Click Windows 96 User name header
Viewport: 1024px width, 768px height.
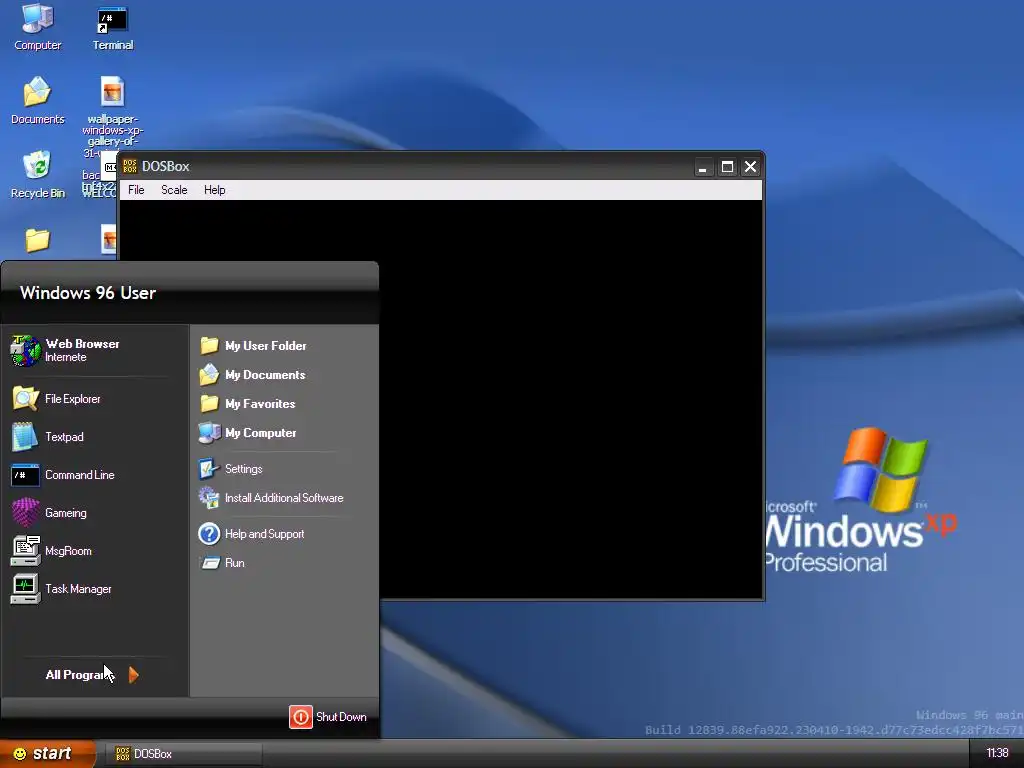click(x=88, y=293)
